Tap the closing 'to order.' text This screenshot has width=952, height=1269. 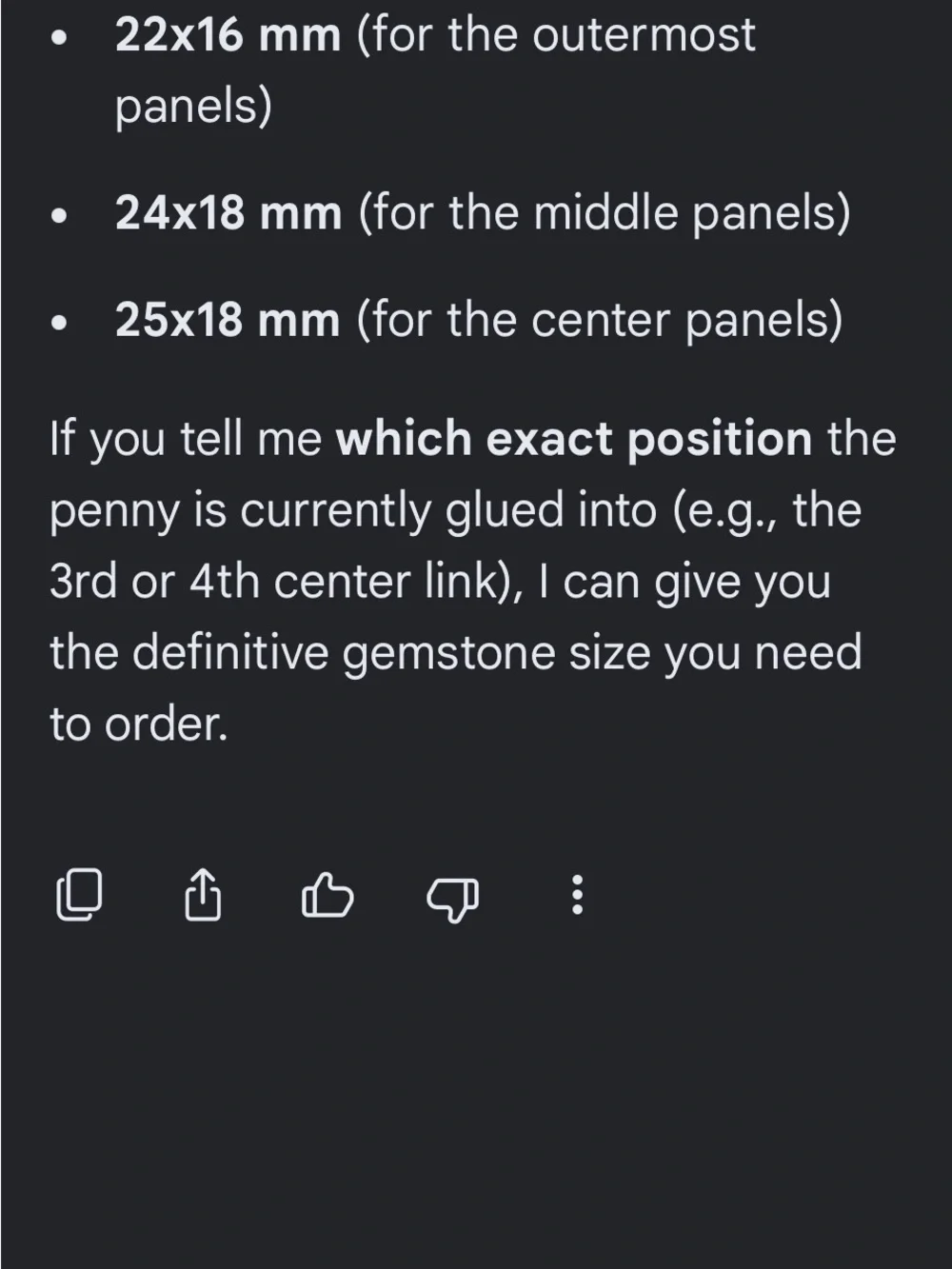tap(139, 724)
